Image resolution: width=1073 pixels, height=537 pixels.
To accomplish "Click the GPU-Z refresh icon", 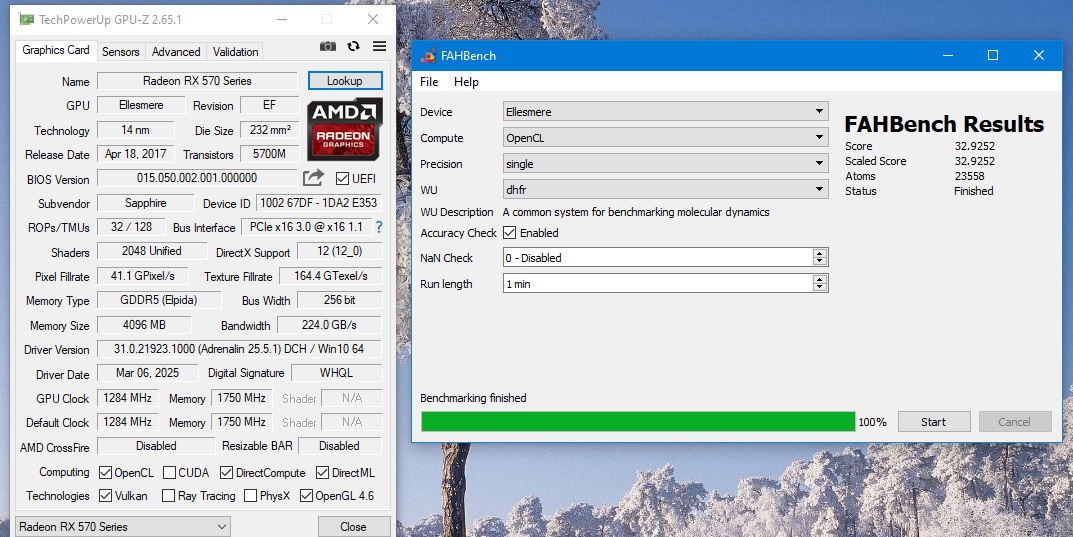I will click(x=353, y=47).
